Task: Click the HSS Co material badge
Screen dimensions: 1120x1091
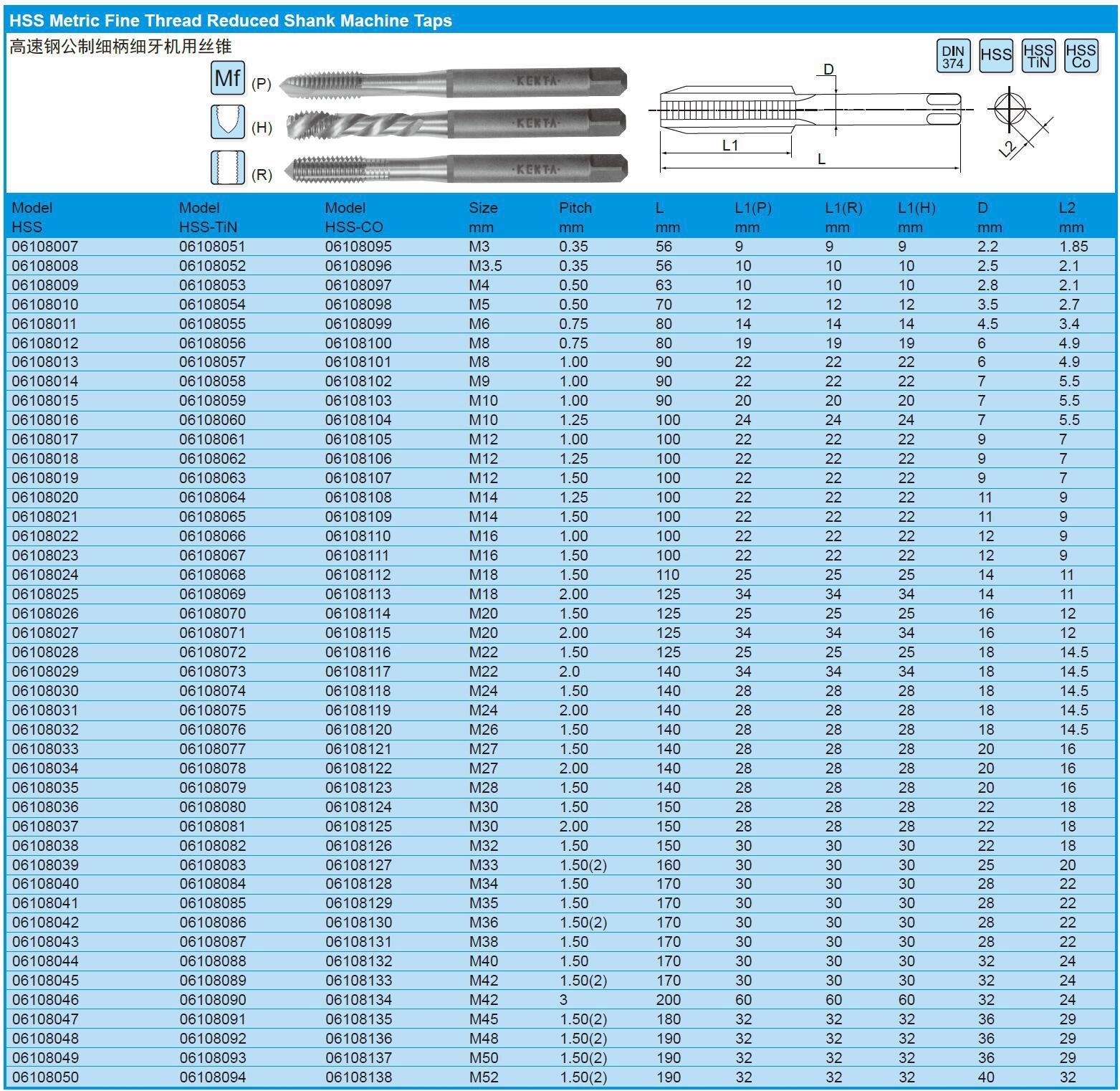Action: 1081,56
